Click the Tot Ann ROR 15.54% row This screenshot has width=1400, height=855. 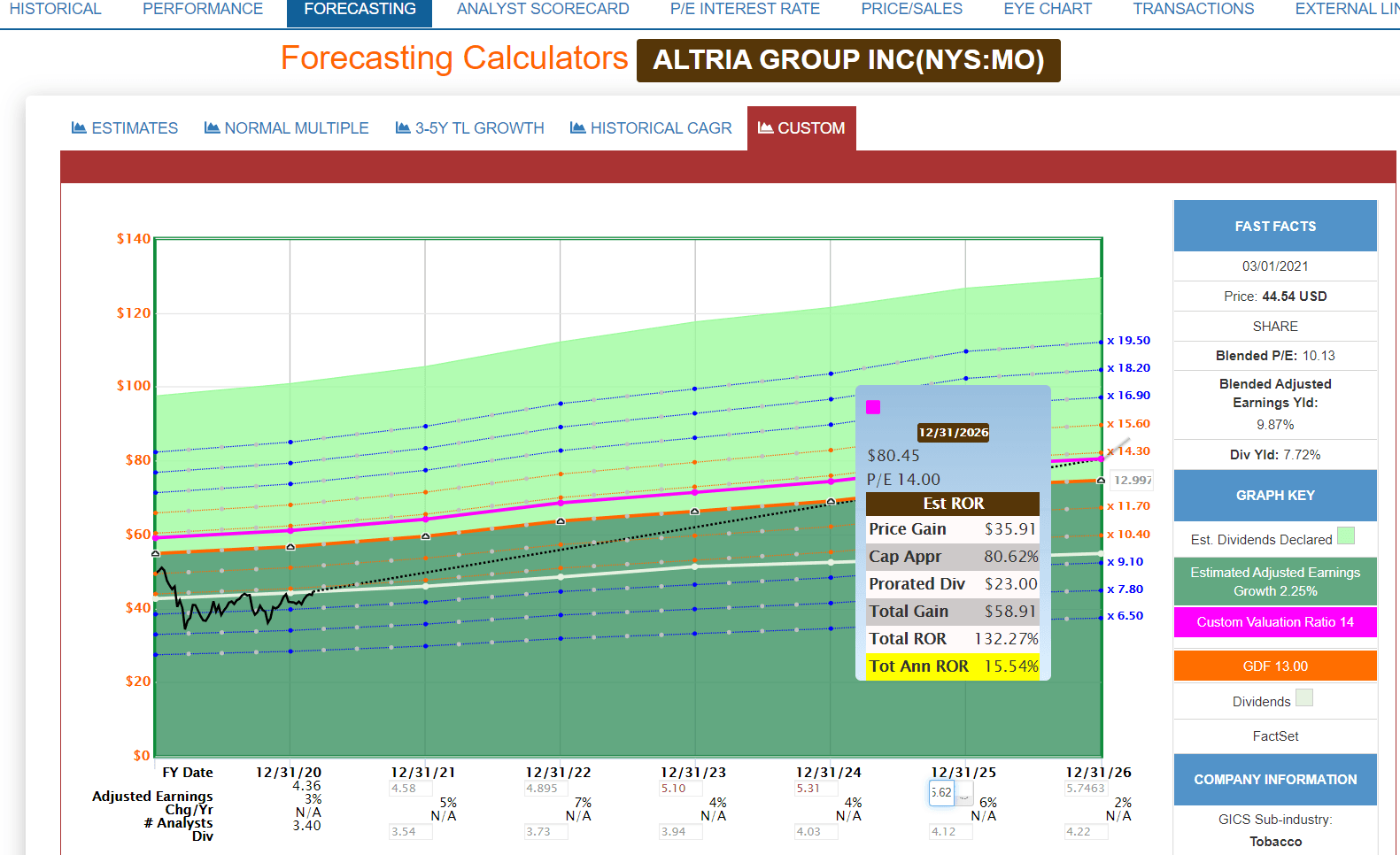[x=953, y=666]
